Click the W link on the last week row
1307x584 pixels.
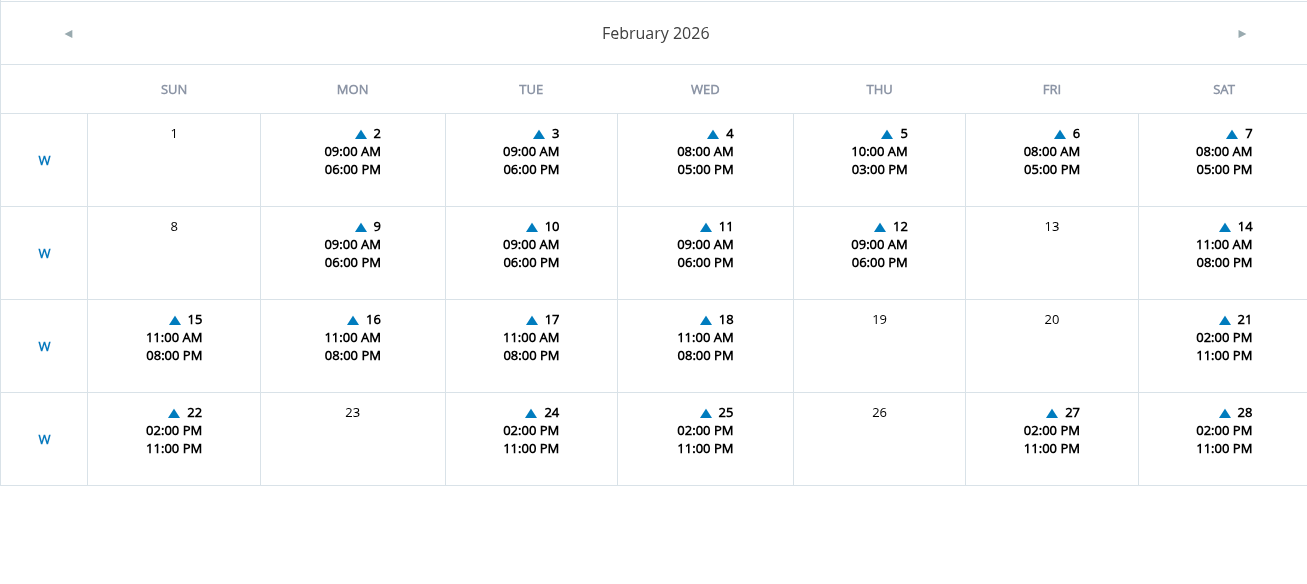point(44,438)
